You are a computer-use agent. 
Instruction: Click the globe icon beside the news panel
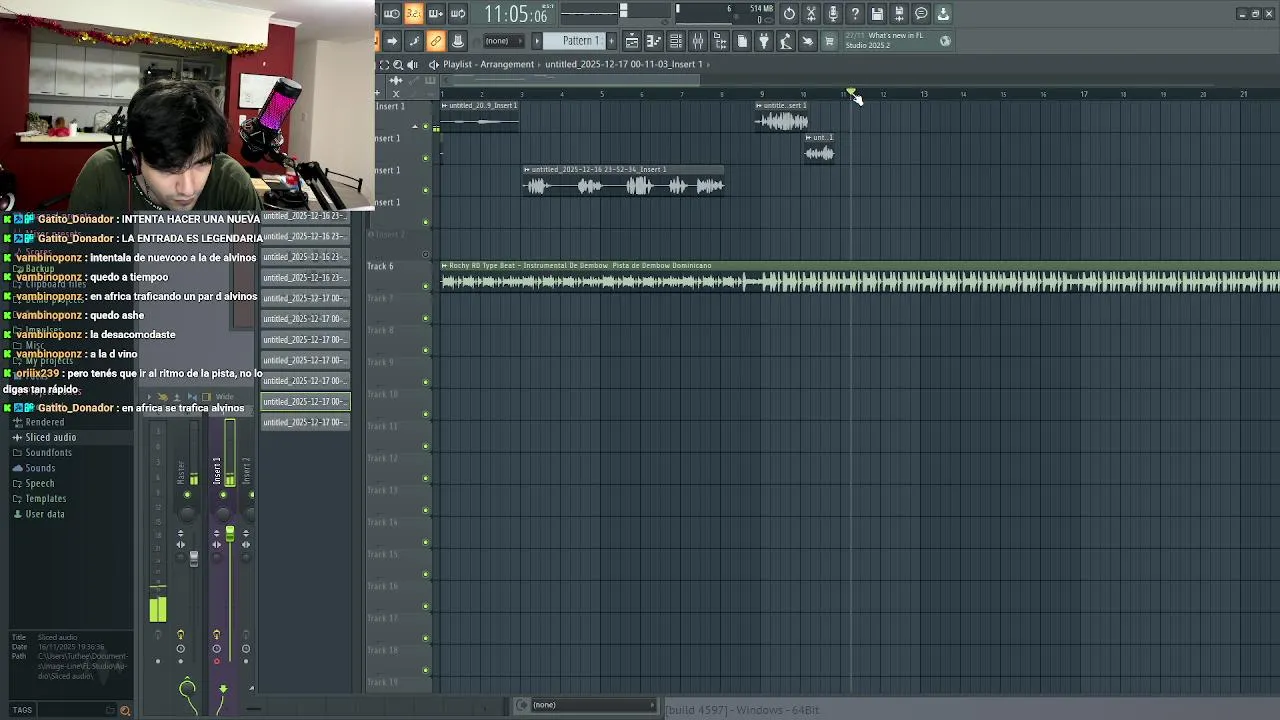click(x=945, y=41)
